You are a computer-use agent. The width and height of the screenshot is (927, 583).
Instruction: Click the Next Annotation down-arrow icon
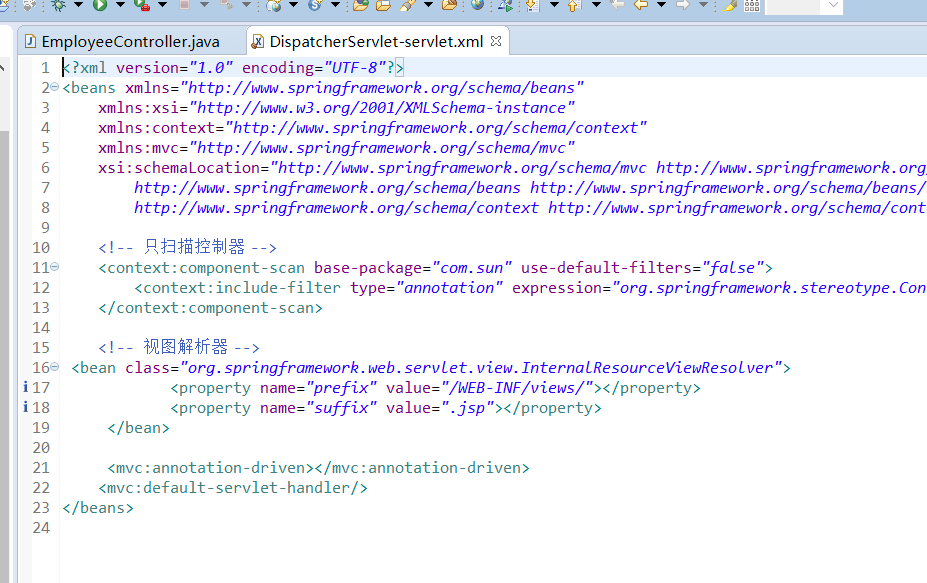coord(533,5)
